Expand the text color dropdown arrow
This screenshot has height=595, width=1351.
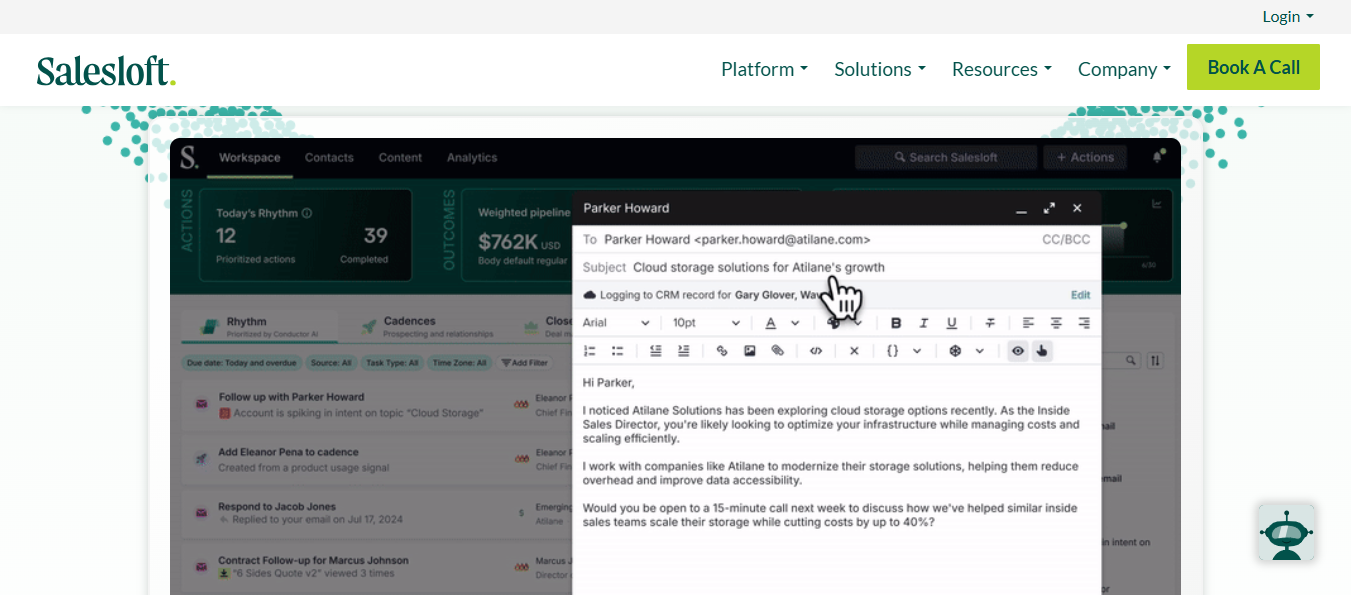coord(795,323)
